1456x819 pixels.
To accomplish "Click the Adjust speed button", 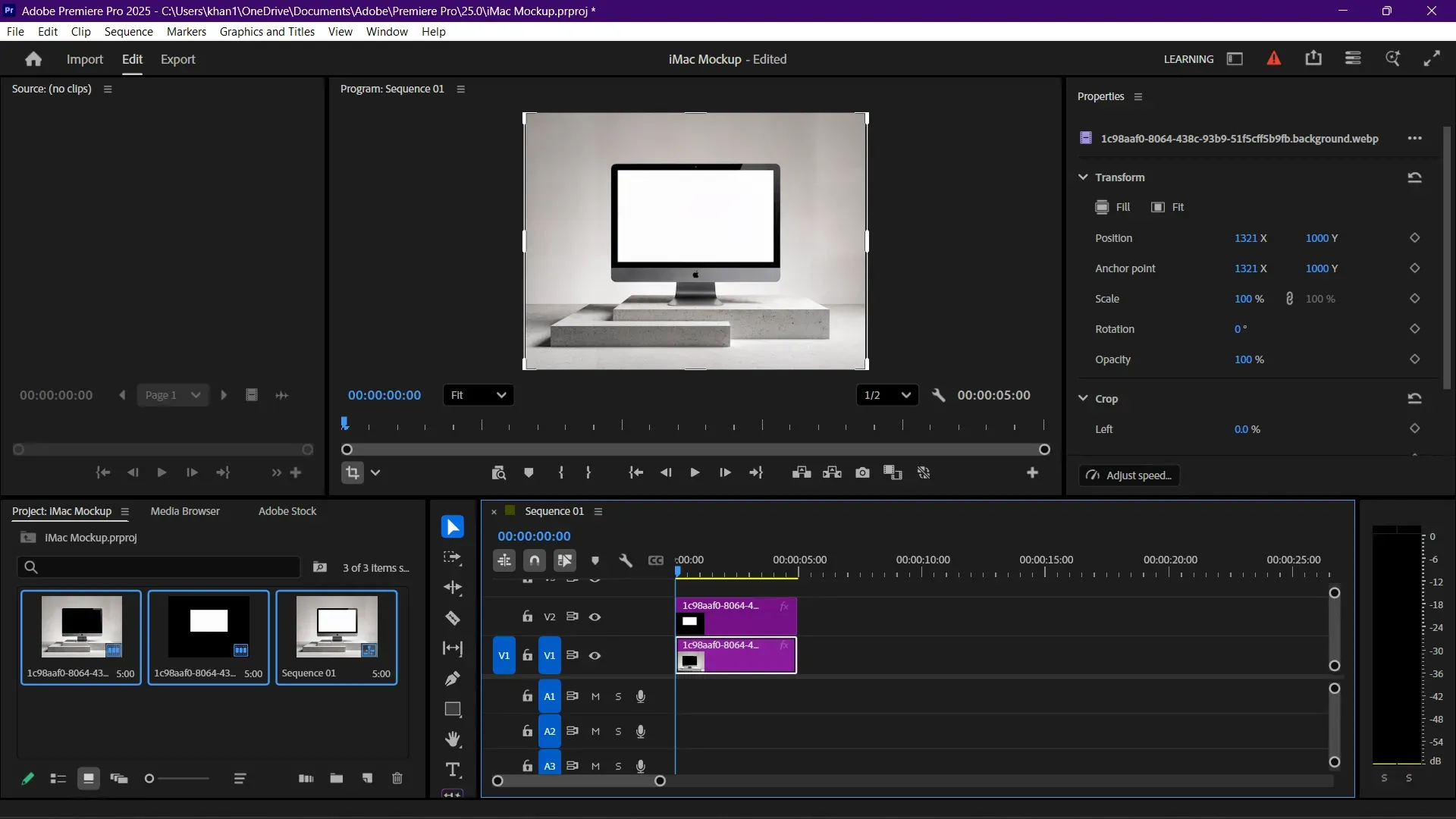I will point(1129,475).
